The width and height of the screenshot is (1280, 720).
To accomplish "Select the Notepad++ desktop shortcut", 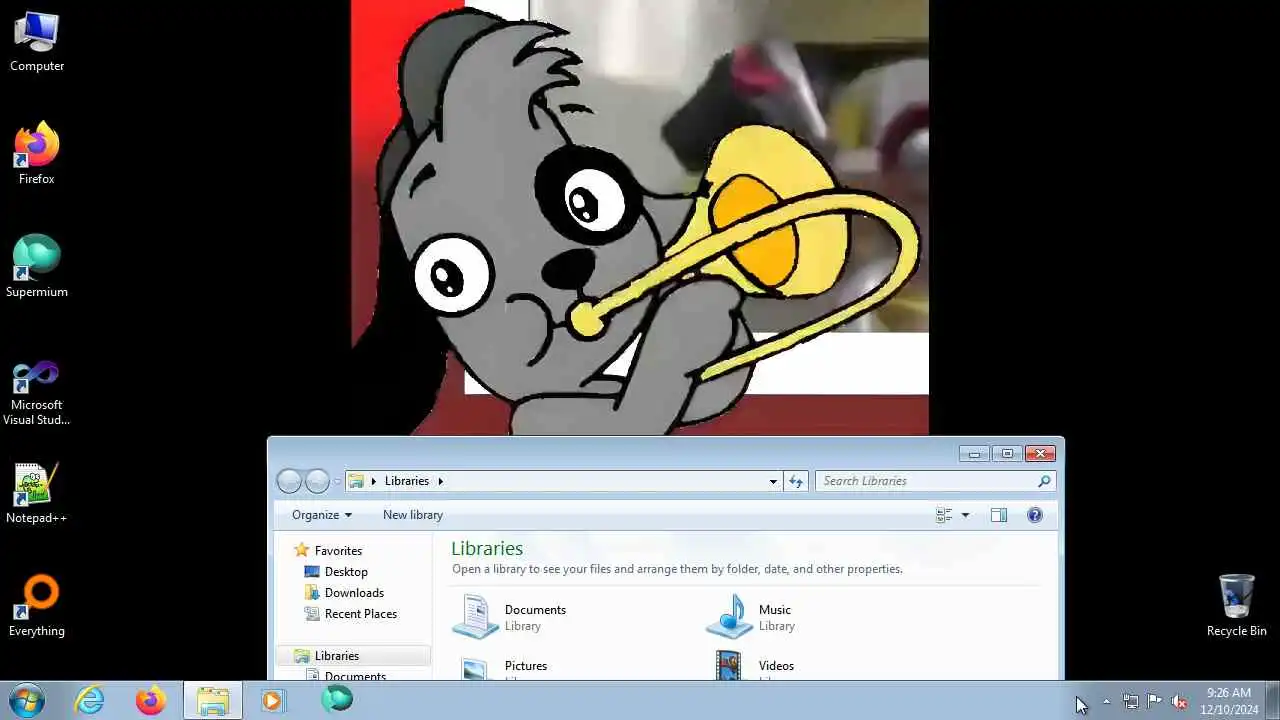I will point(37,494).
